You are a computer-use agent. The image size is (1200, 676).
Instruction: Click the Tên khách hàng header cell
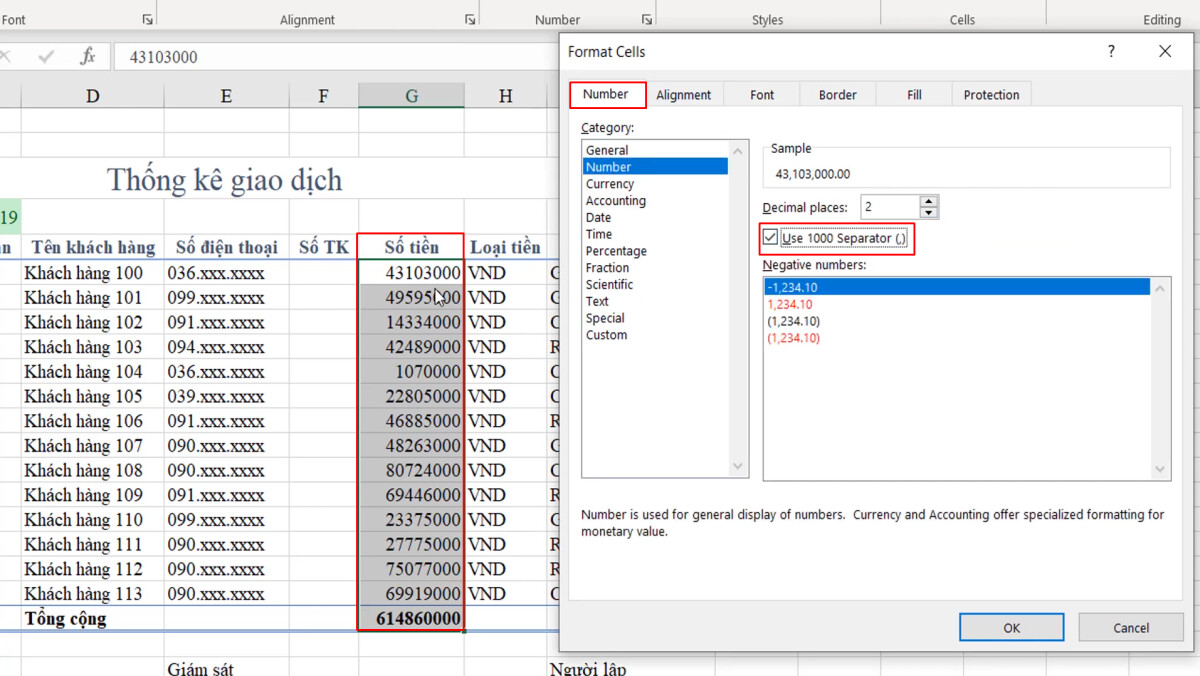coord(93,247)
